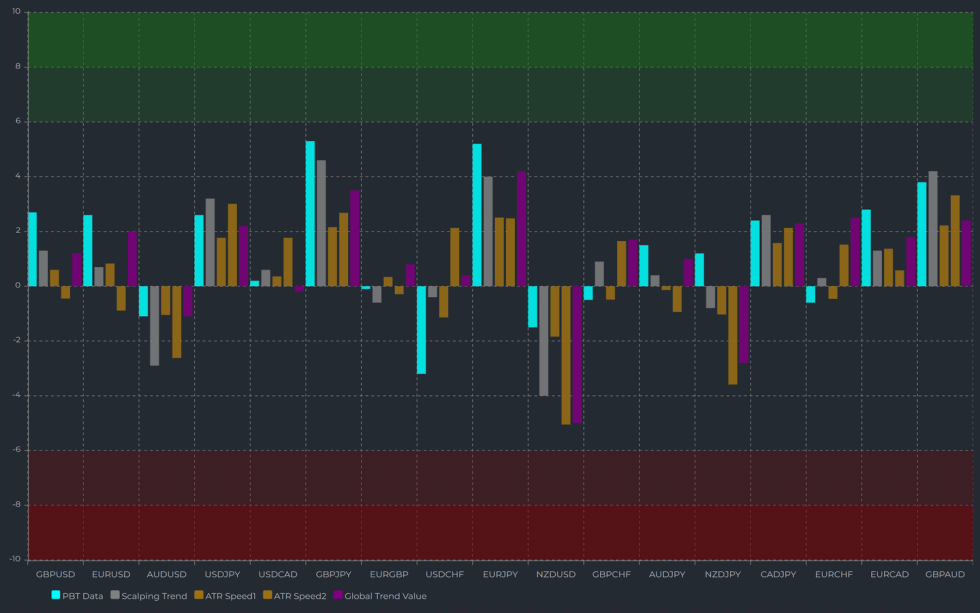Click the gold swatch next to ATR Speed2
The height and width of the screenshot is (613, 980).
(267, 595)
